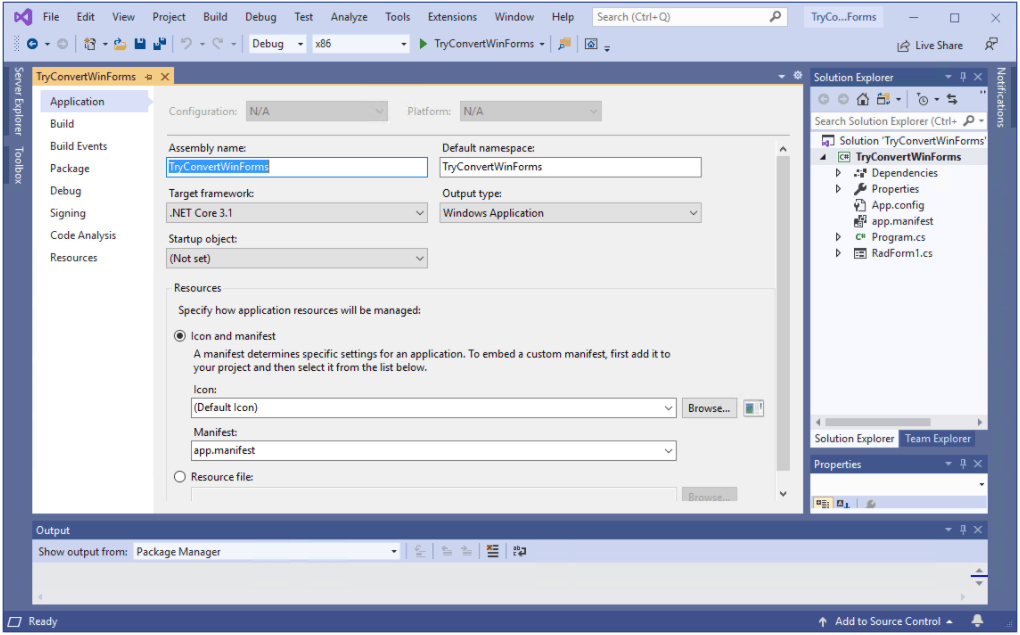The image size is (1020, 635).
Task: Open Search Solution Explorer with the magnifier icon
Action: [x=968, y=120]
